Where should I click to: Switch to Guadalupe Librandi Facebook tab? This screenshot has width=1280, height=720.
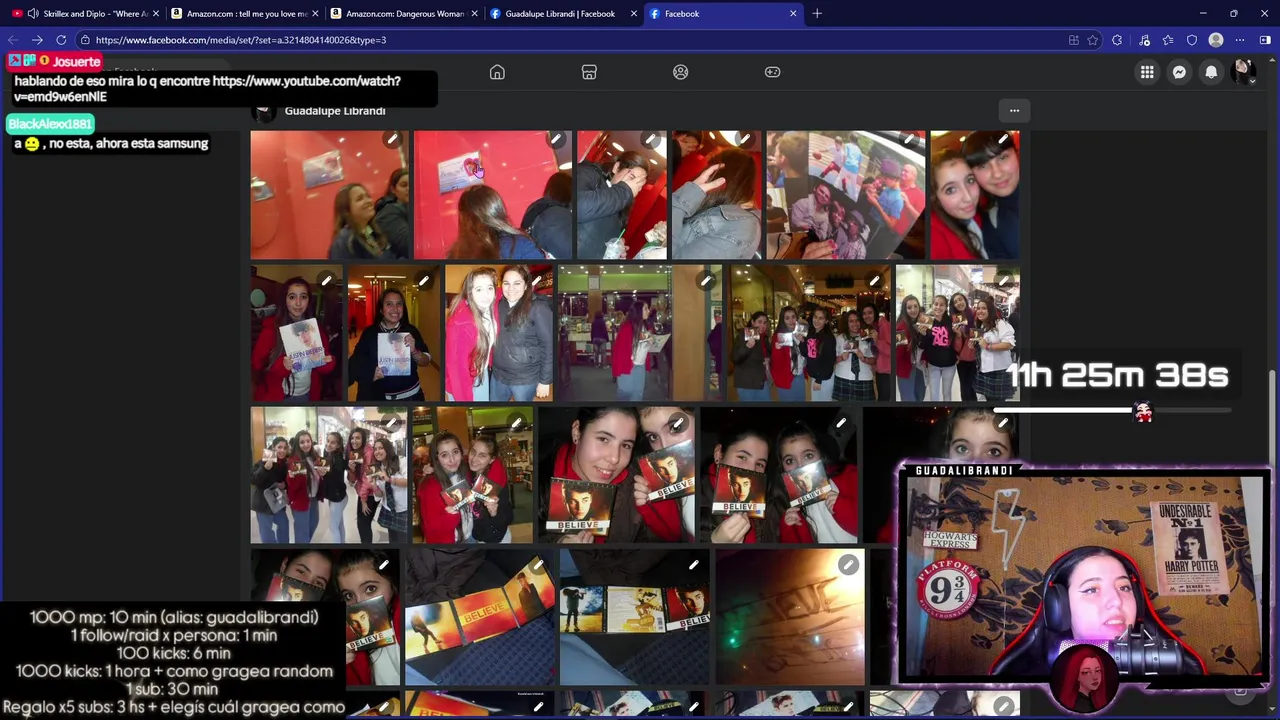pyautogui.click(x=562, y=14)
